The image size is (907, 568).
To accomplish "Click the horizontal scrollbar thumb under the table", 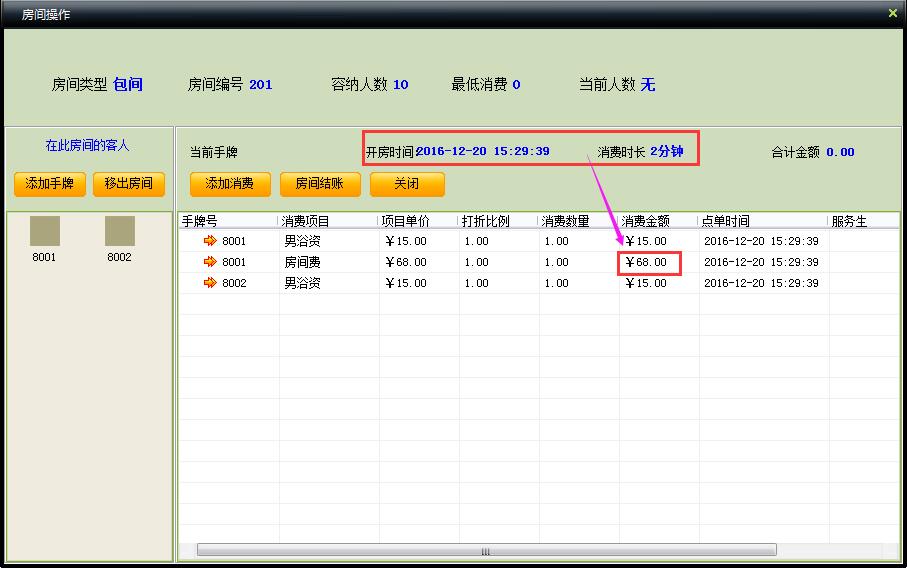I will pyautogui.click(x=486, y=550).
